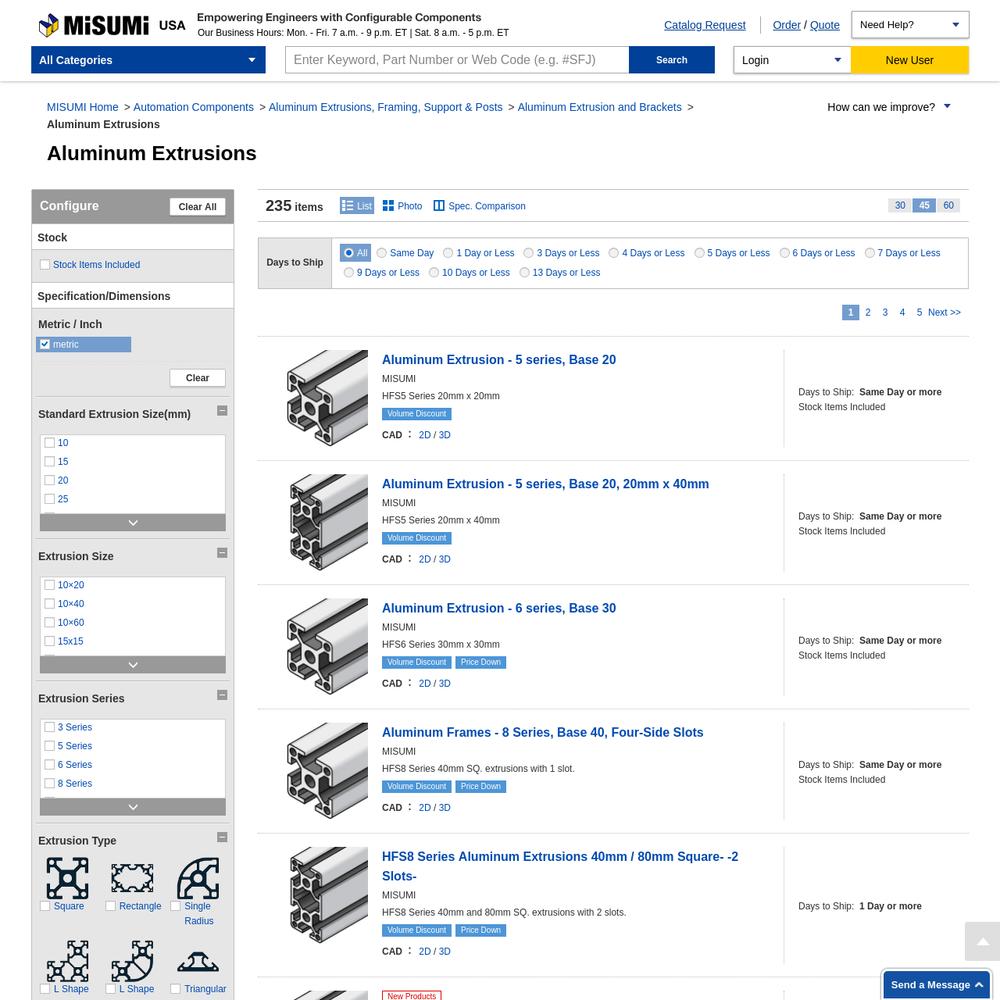
Task: Click the New User button
Action: [x=909, y=60]
